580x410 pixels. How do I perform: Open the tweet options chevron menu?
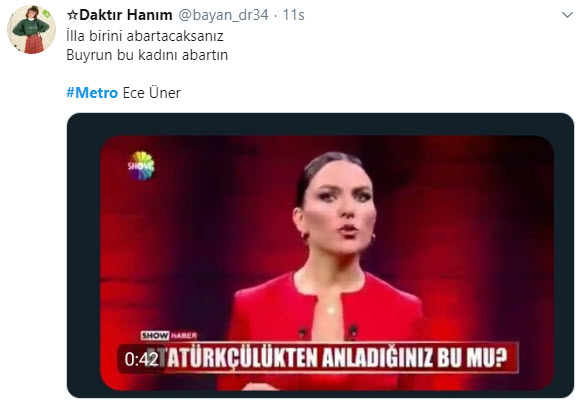567,15
